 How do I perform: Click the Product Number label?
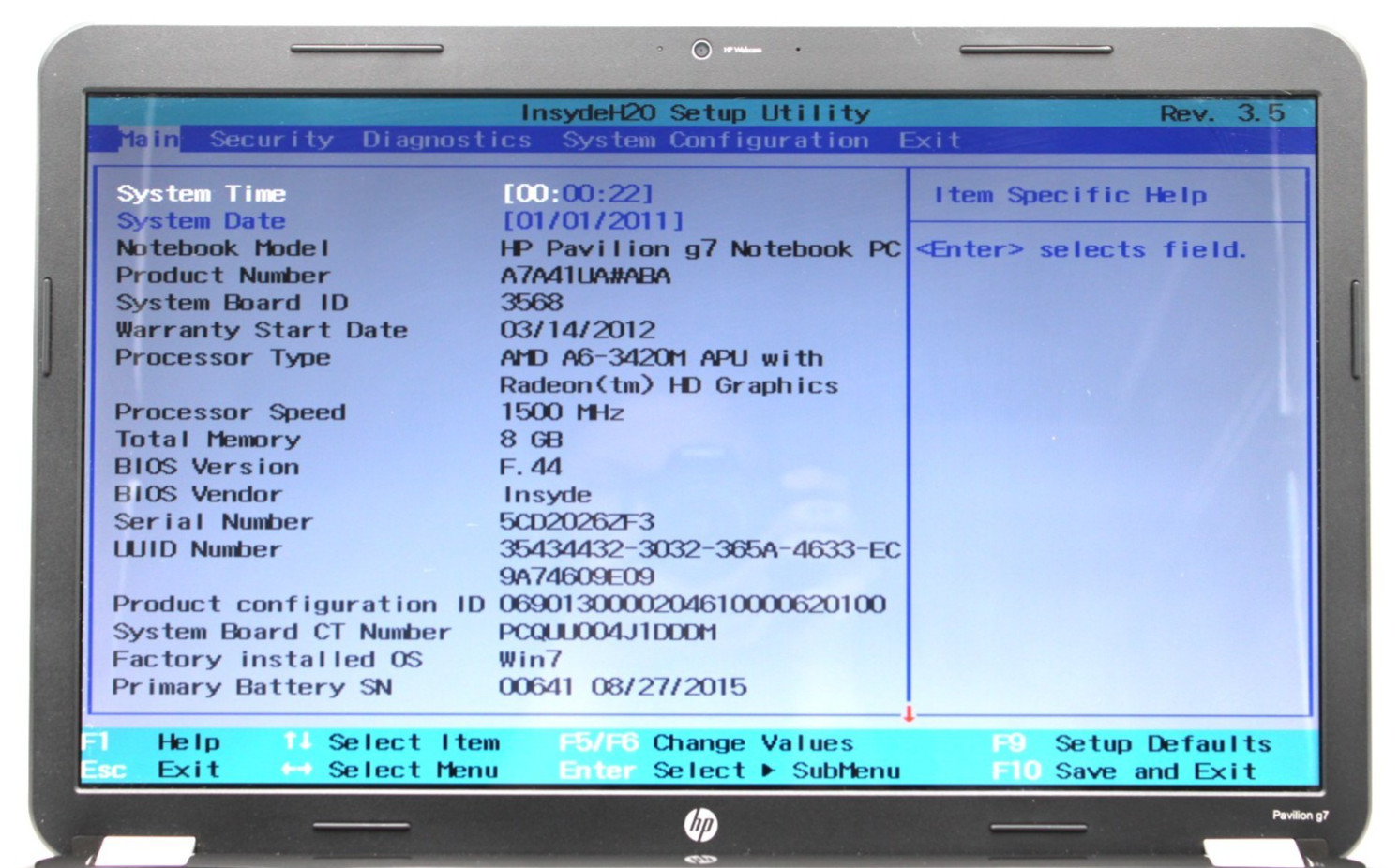[x=223, y=276]
